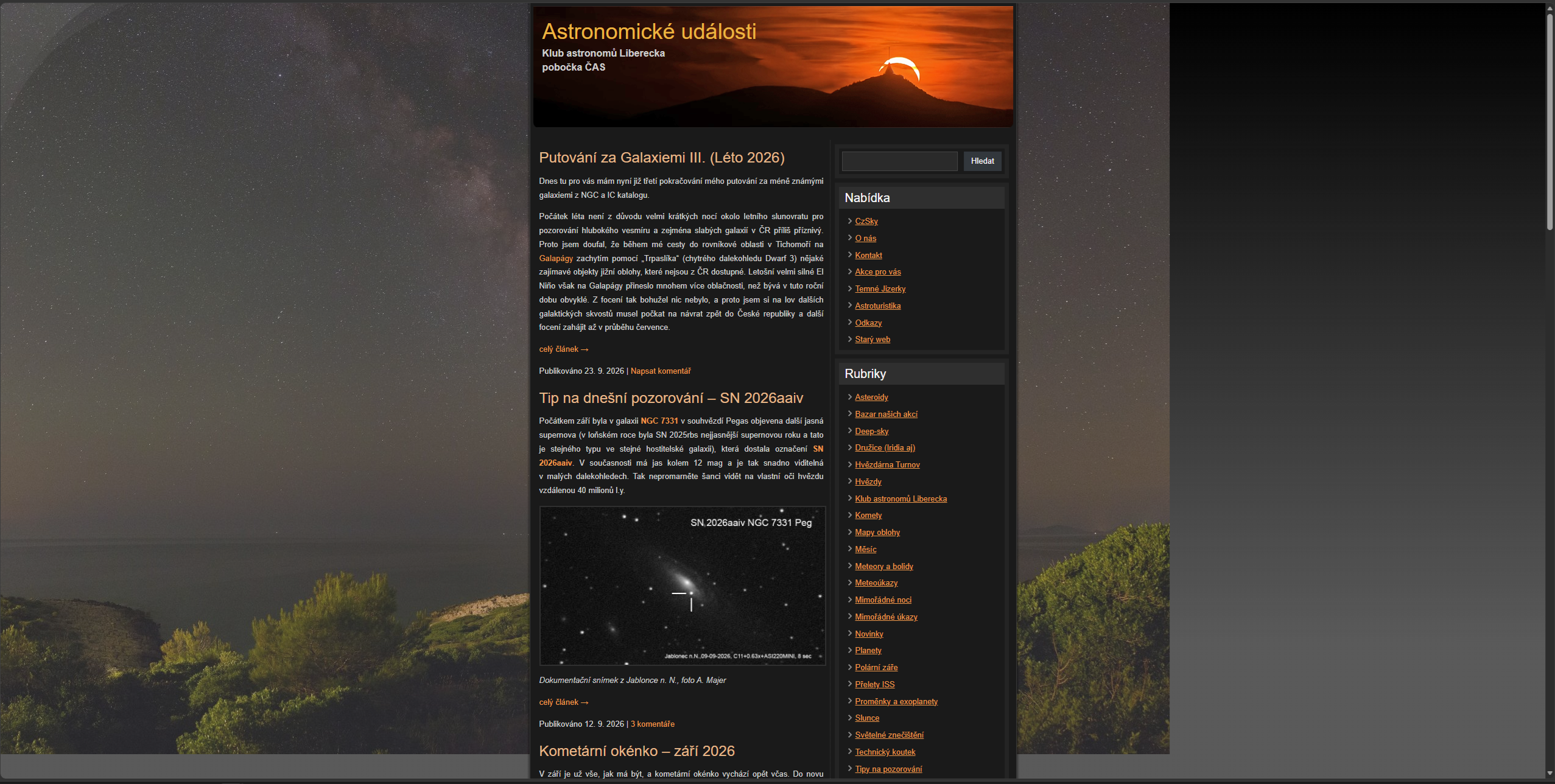Open article Tip na dnešní pozorování

671,398
